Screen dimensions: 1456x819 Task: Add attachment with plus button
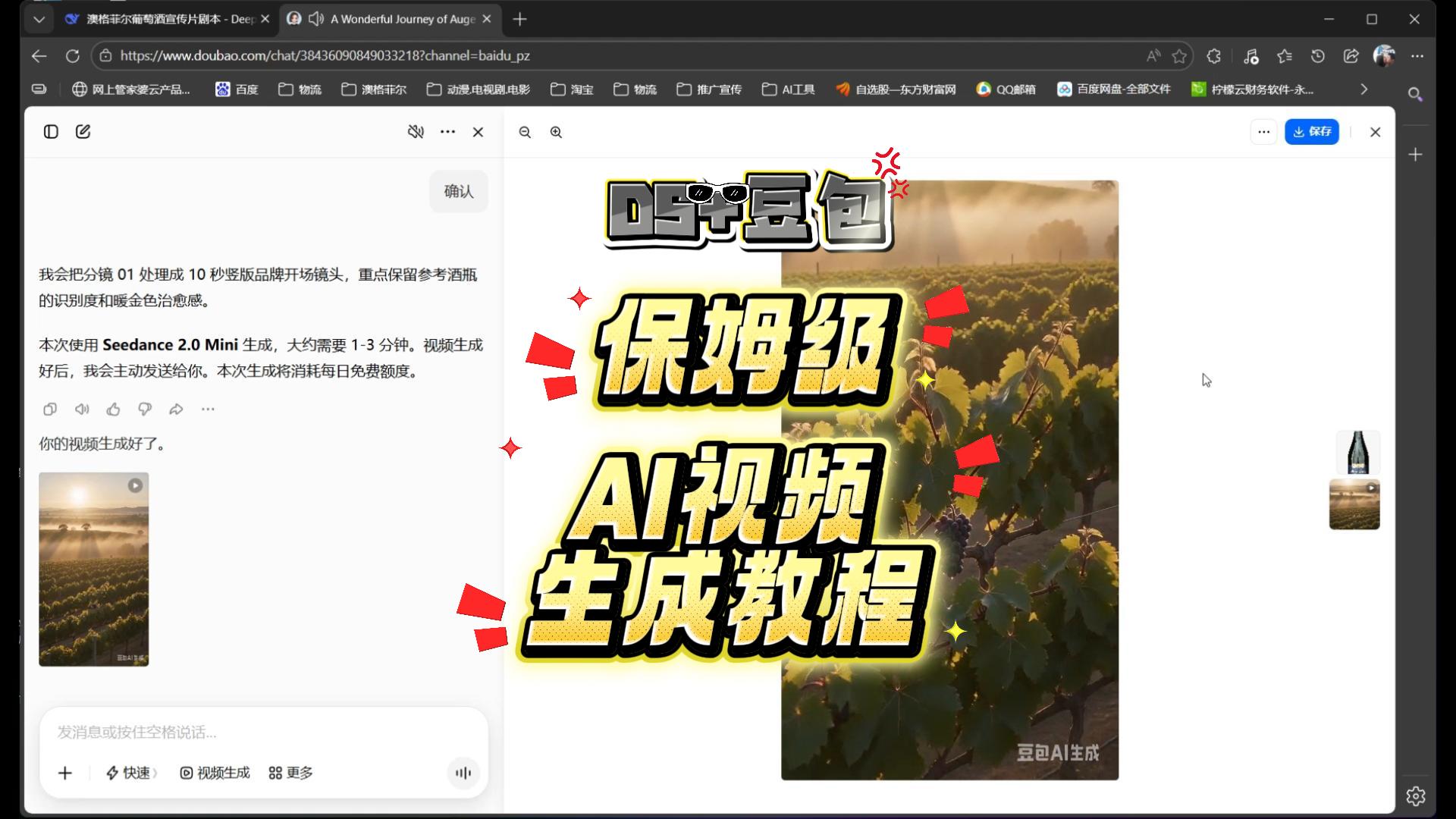65,773
